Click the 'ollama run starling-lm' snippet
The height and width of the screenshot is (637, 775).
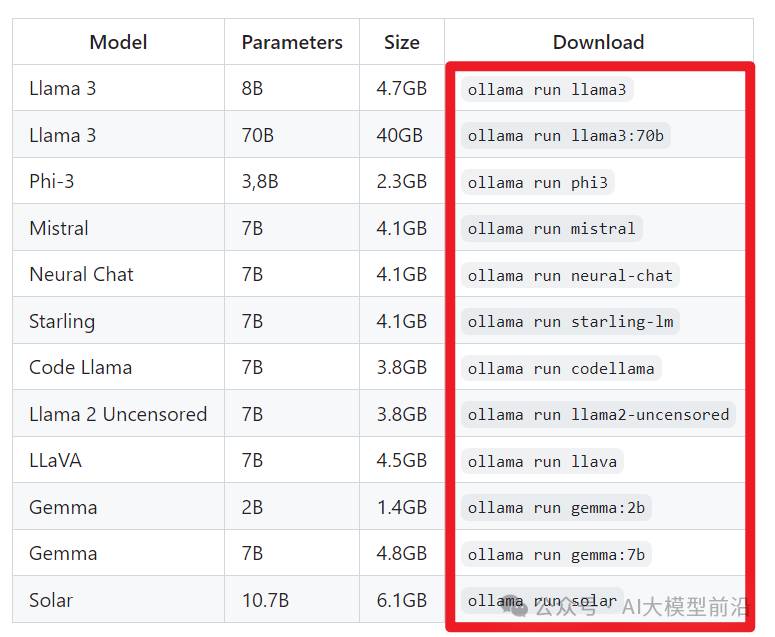point(570,322)
